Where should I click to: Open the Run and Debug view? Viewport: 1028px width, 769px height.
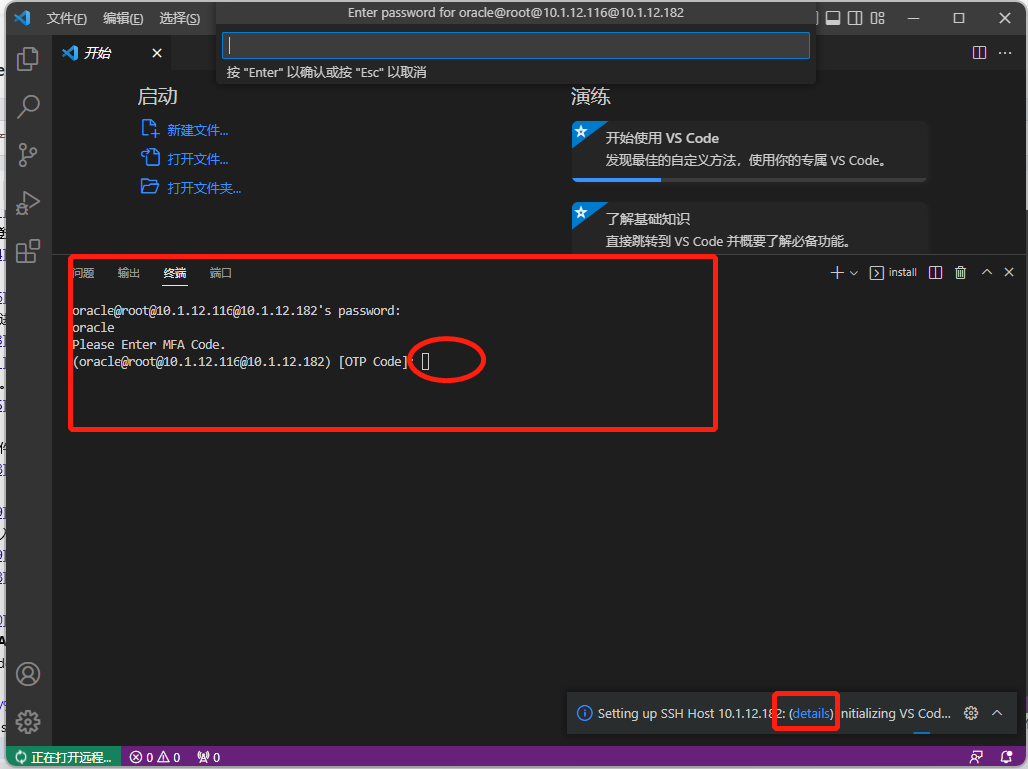click(27, 203)
